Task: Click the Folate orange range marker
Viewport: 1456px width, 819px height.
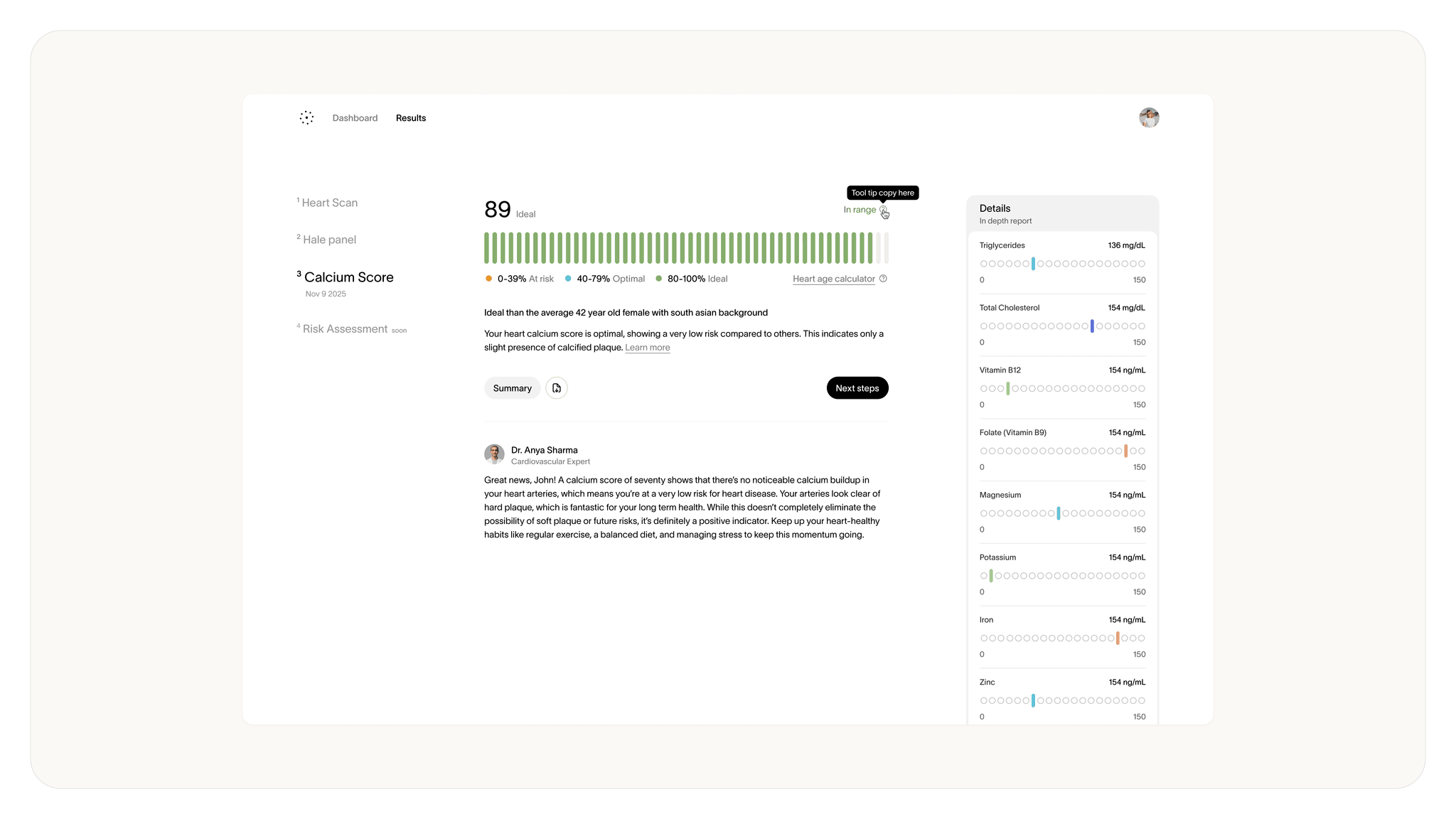Action: click(1125, 451)
